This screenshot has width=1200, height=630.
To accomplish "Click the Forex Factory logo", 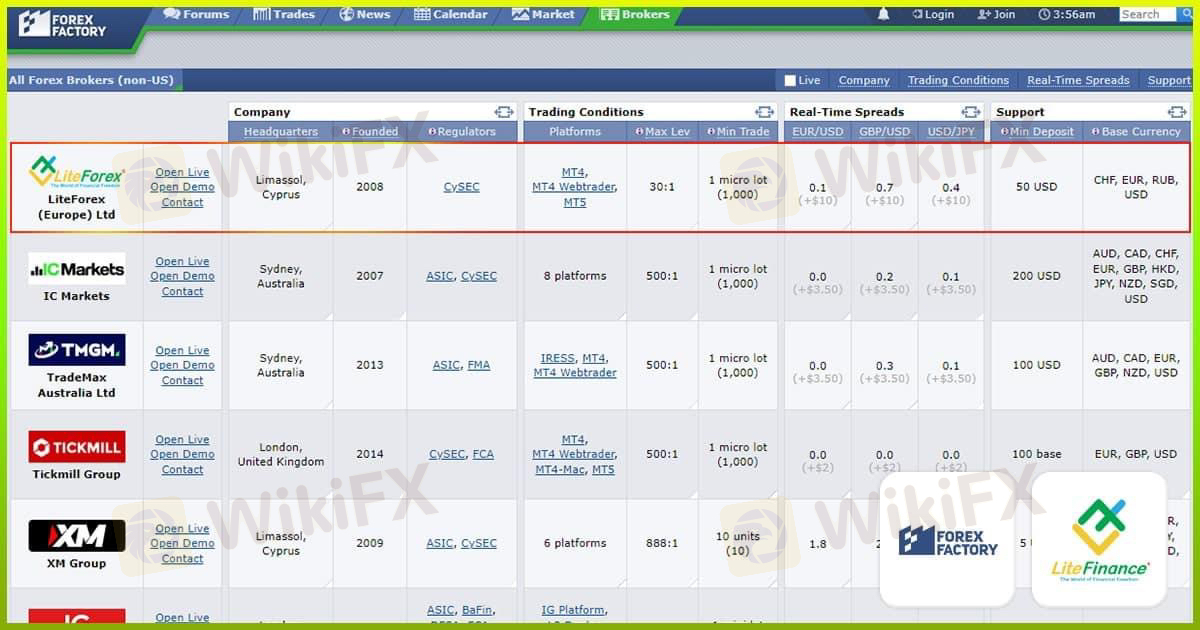I will 62,25.
